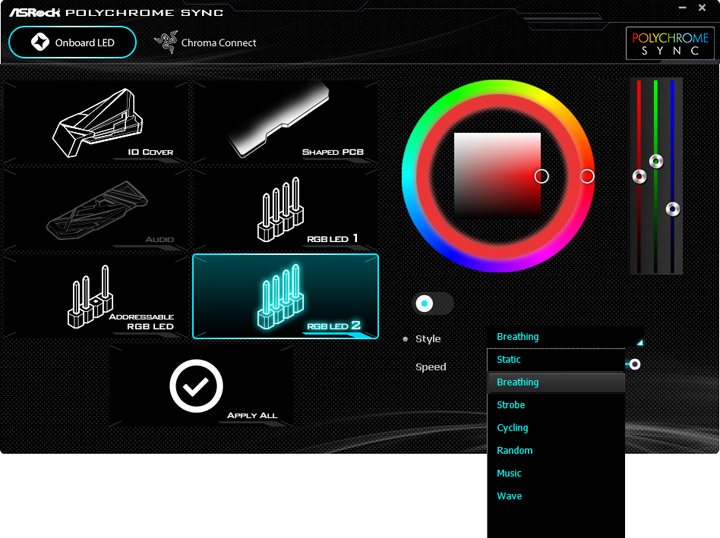Select the Addressable RGB LED header

96,297
